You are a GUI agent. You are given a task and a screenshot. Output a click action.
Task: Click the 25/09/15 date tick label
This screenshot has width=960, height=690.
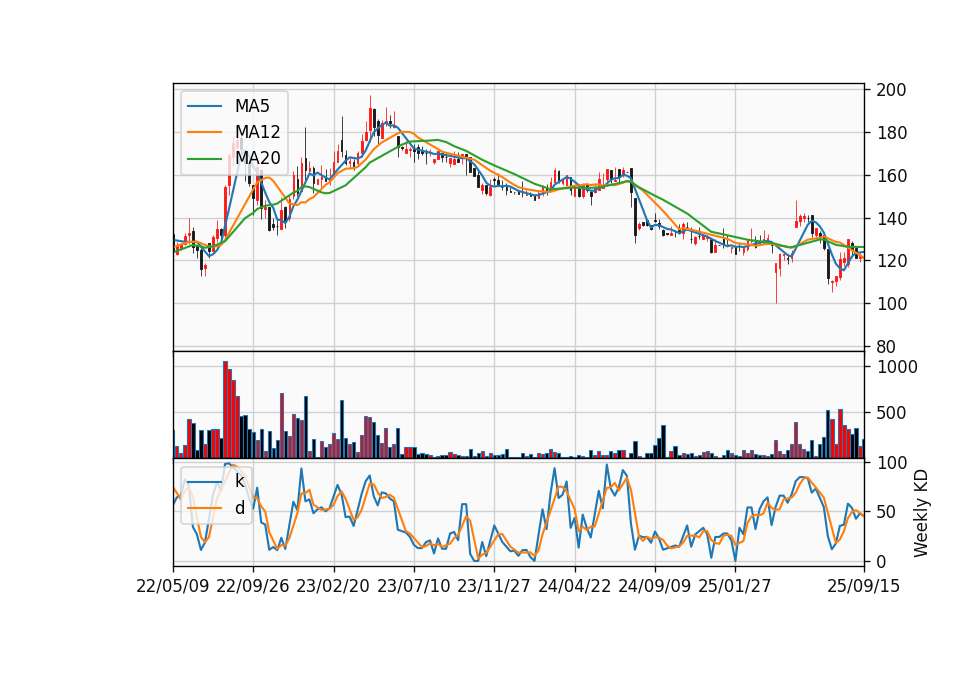863,586
